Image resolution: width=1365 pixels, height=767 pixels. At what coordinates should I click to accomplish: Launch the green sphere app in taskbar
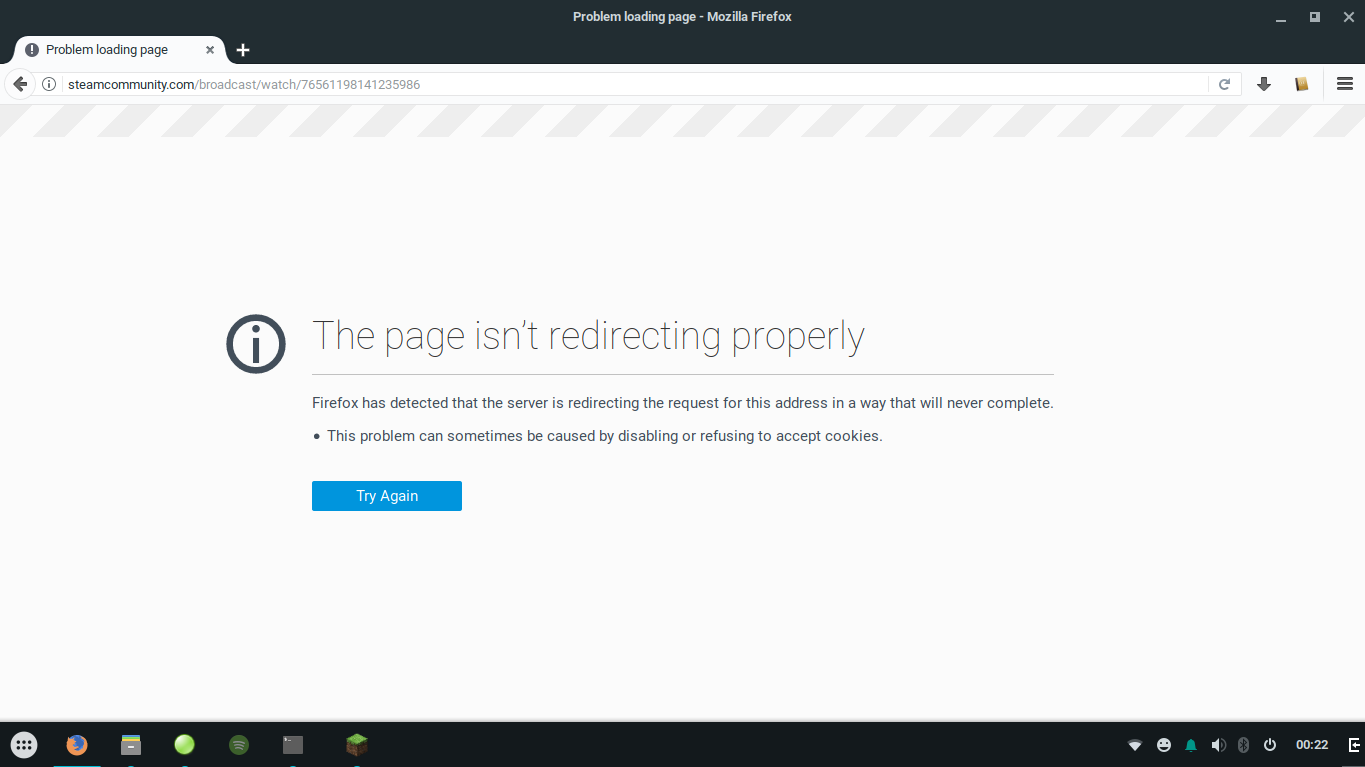pyautogui.click(x=184, y=745)
